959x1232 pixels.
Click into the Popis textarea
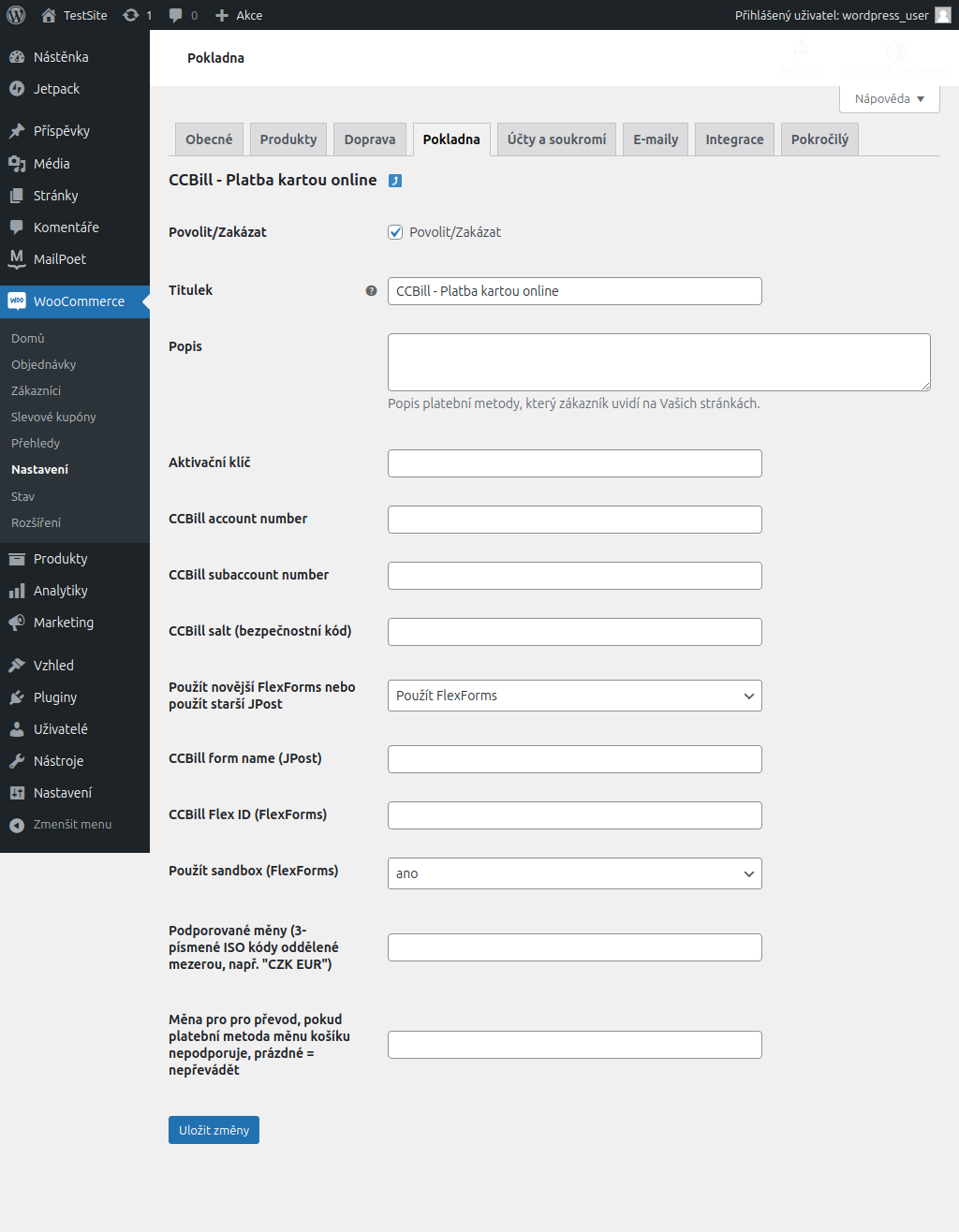coord(659,362)
